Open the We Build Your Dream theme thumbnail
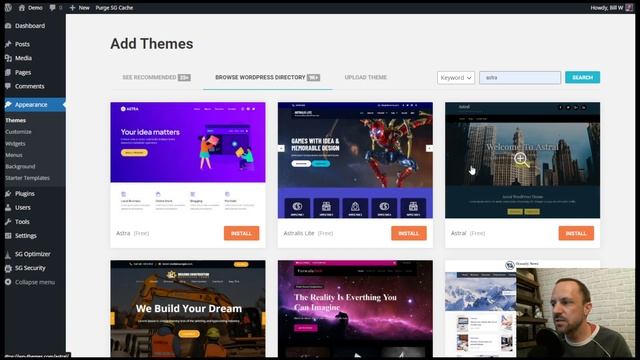The image size is (640, 360). [x=188, y=309]
